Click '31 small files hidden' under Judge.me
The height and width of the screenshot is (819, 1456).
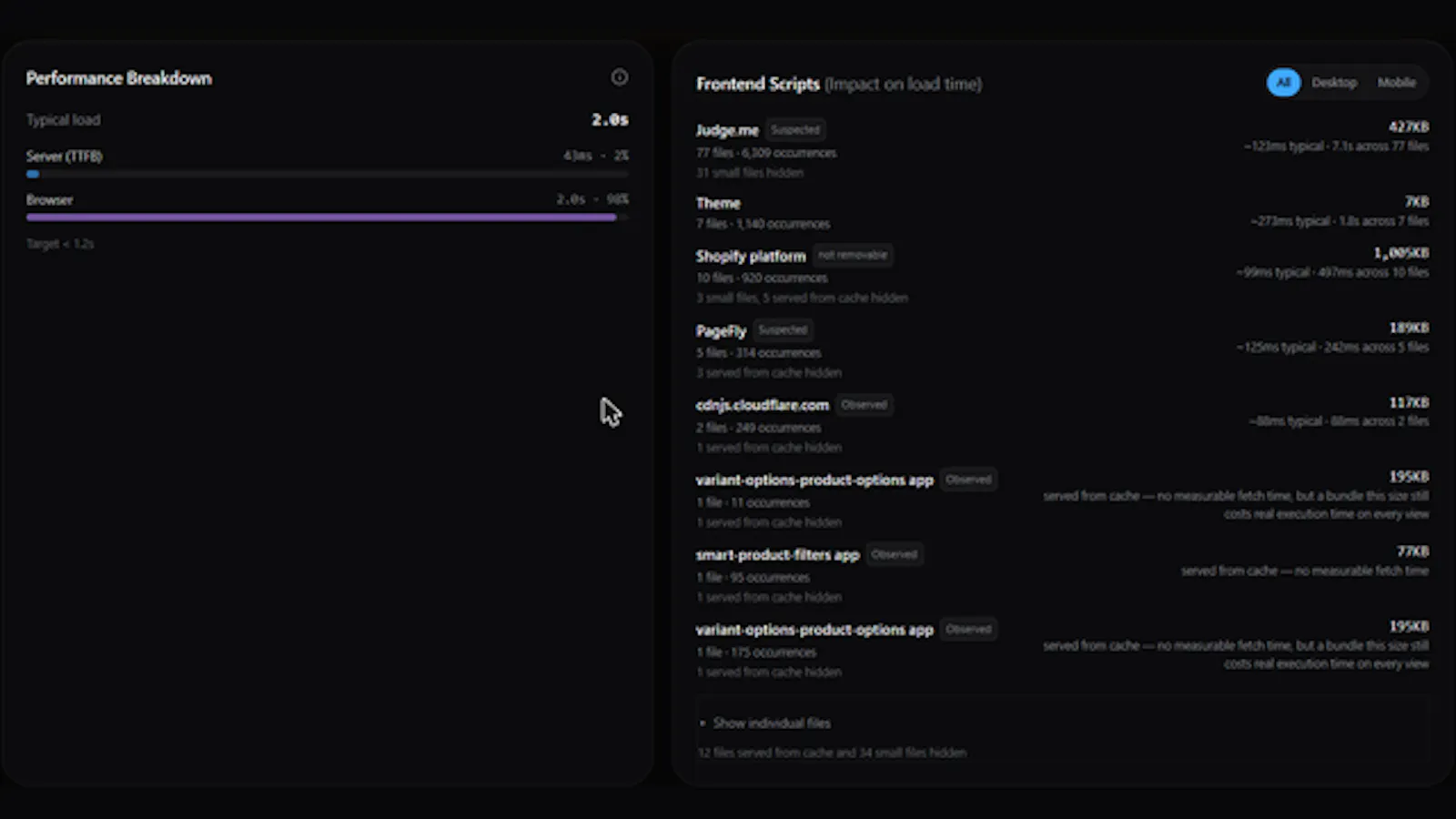[x=750, y=173]
